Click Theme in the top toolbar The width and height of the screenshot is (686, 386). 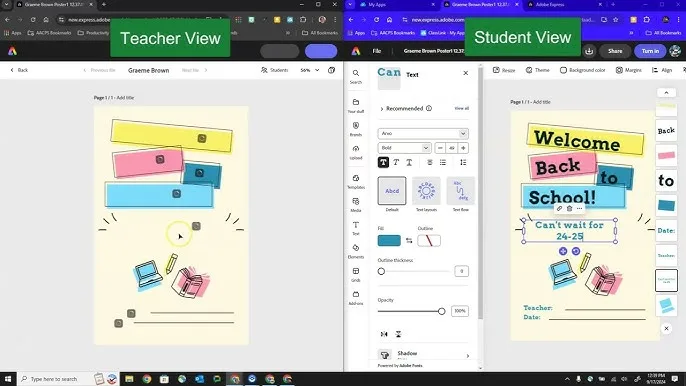[x=537, y=70]
